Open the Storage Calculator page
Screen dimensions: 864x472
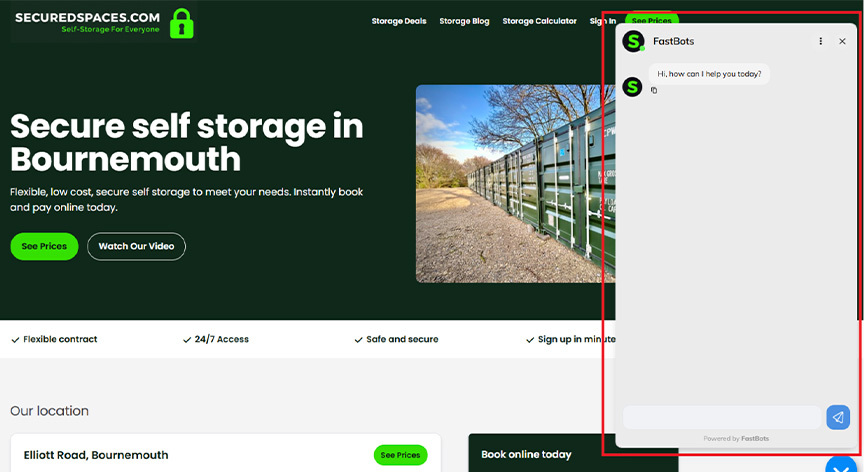click(539, 21)
